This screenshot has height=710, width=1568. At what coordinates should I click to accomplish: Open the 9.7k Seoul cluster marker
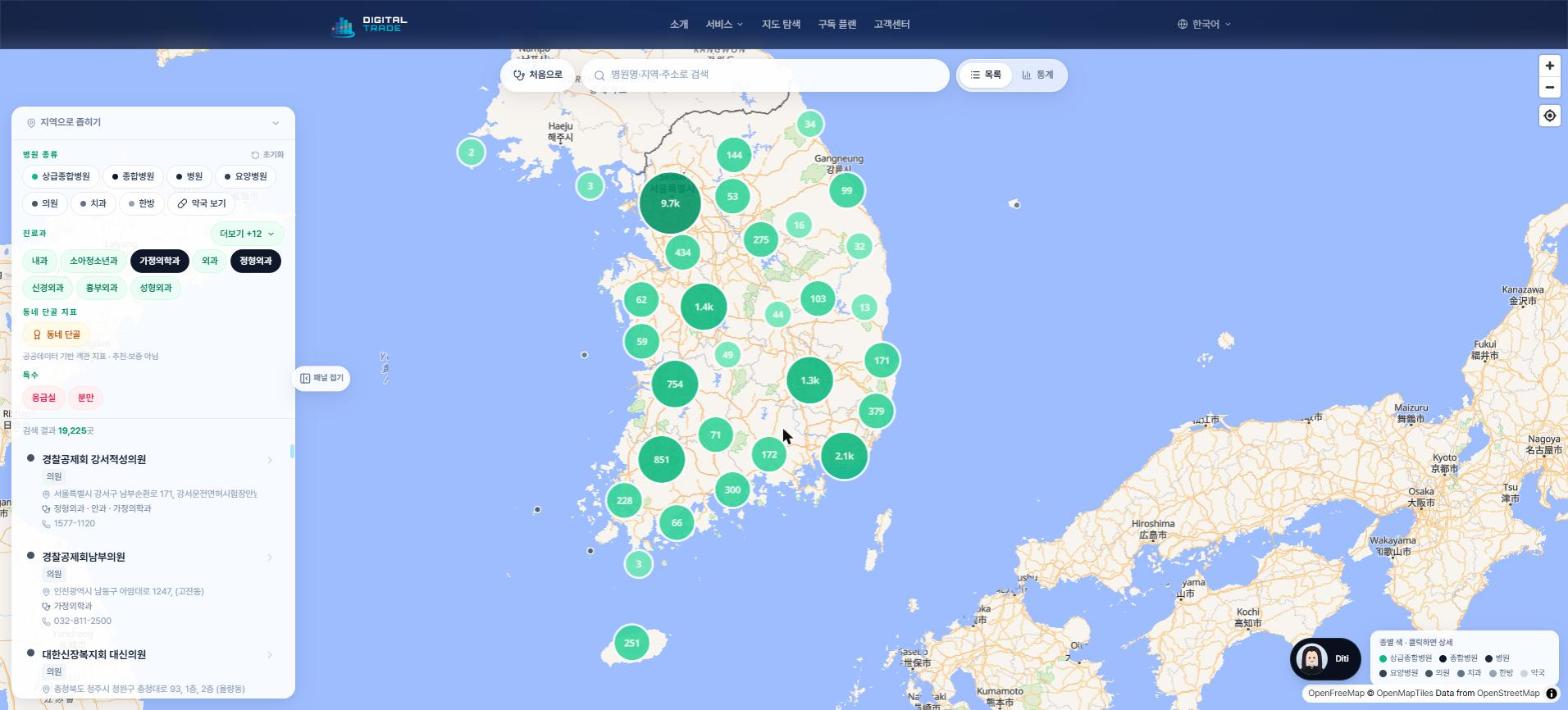tap(670, 203)
